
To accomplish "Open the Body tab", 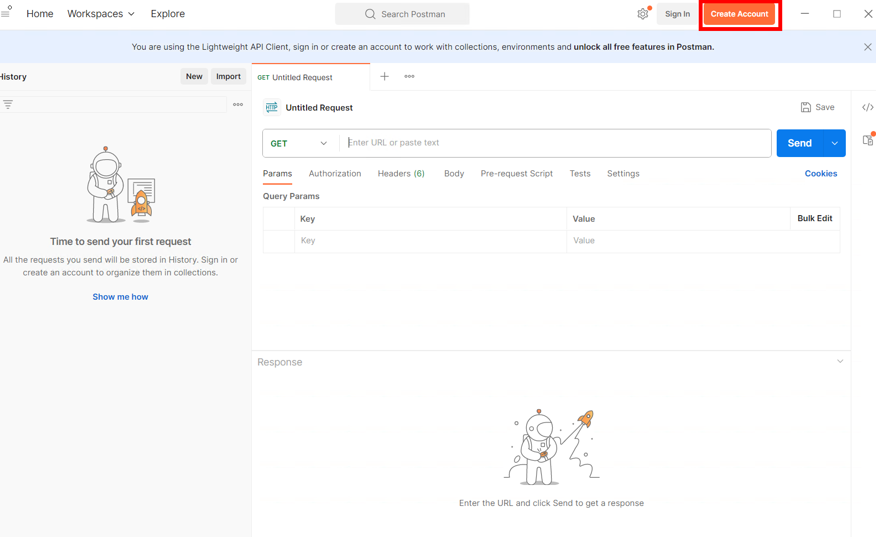I will pyautogui.click(x=454, y=174).
